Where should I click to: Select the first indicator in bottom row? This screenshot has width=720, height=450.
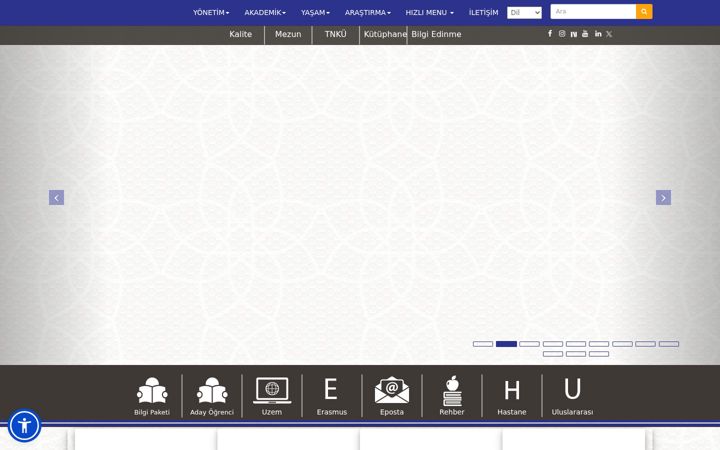tap(553, 354)
